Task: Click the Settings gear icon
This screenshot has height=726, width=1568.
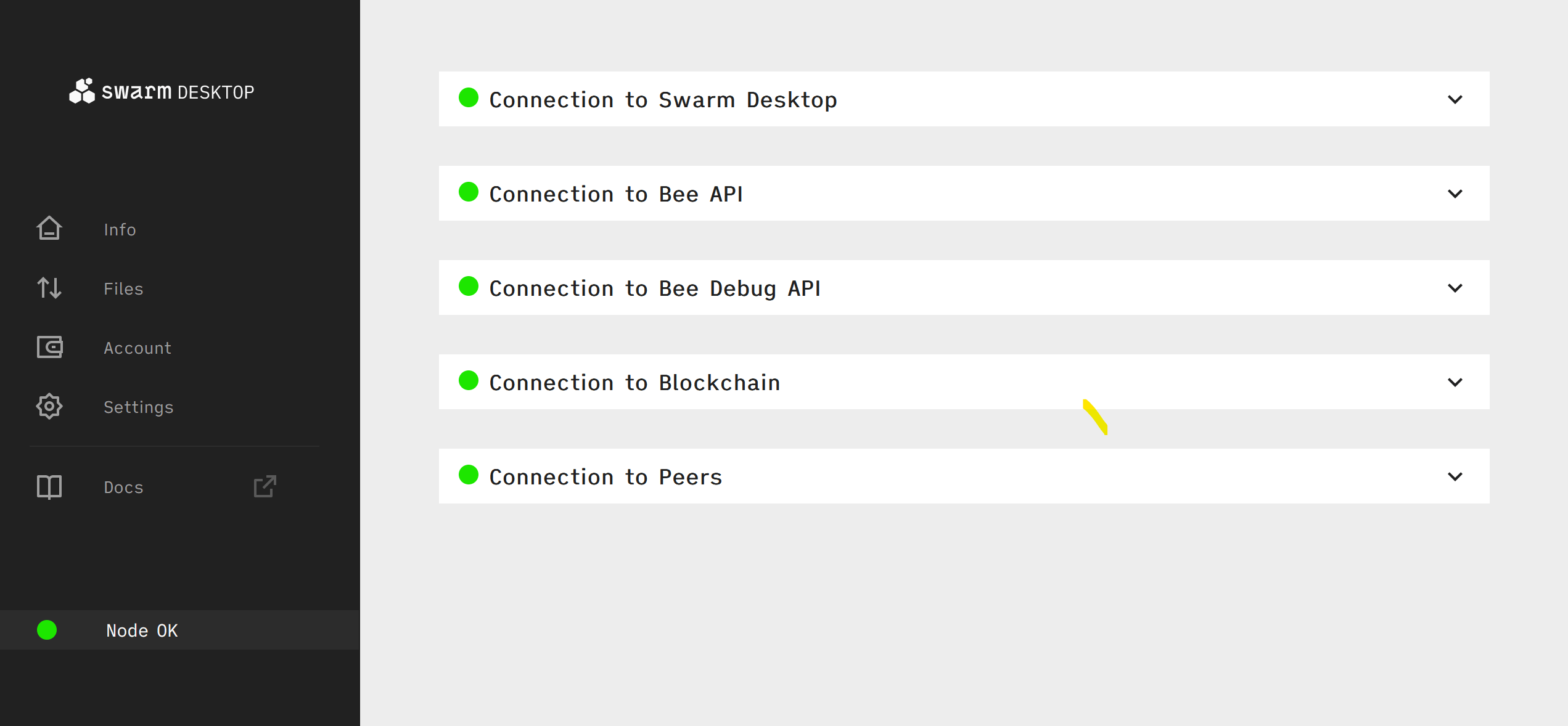Action: (49, 406)
